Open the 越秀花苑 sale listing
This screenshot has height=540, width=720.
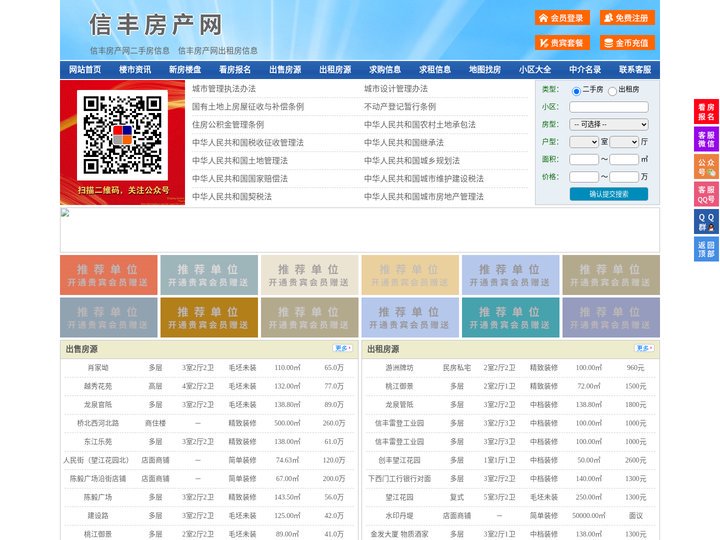pos(98,386)
